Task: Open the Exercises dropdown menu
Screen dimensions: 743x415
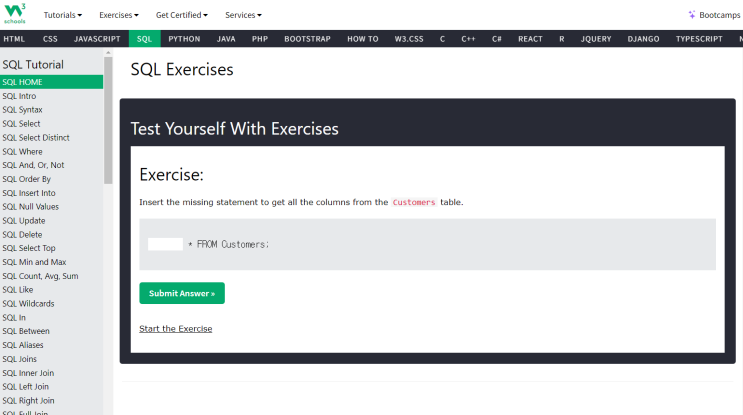Action: [118, 15]
